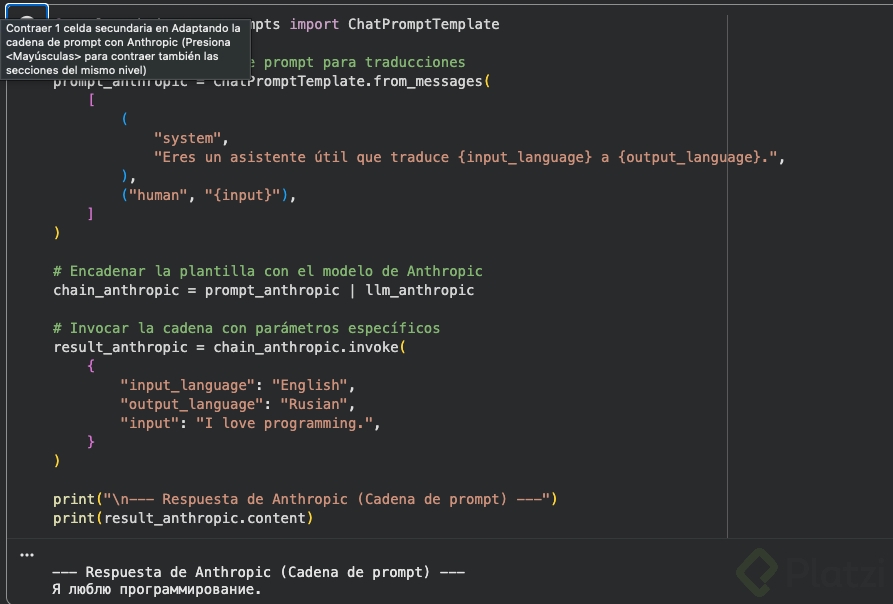
Task: Click the "Respuesta de Anthropic" output line
Action: 258,572
